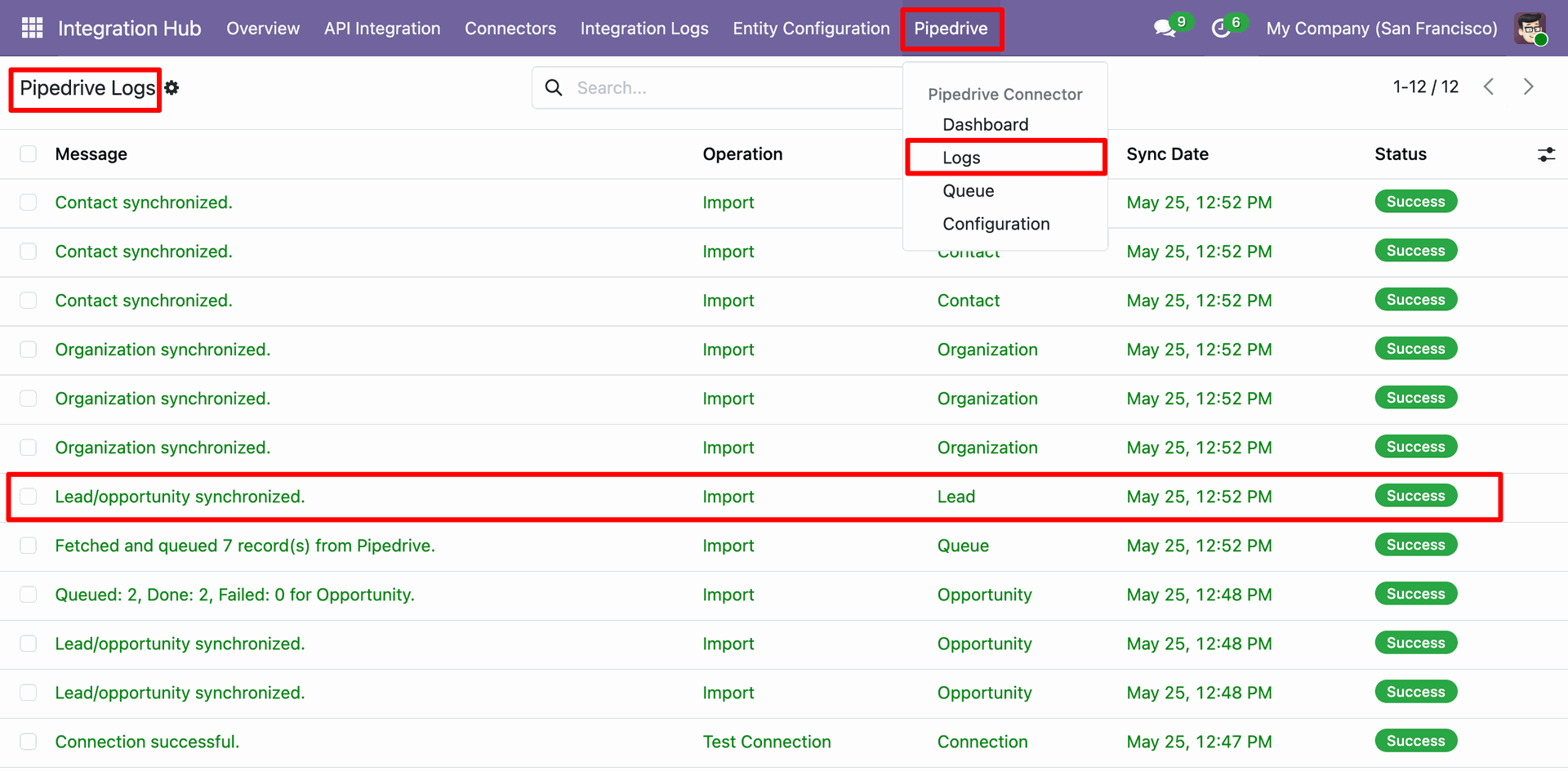Open the activities clock icon

click(1221, 29)
